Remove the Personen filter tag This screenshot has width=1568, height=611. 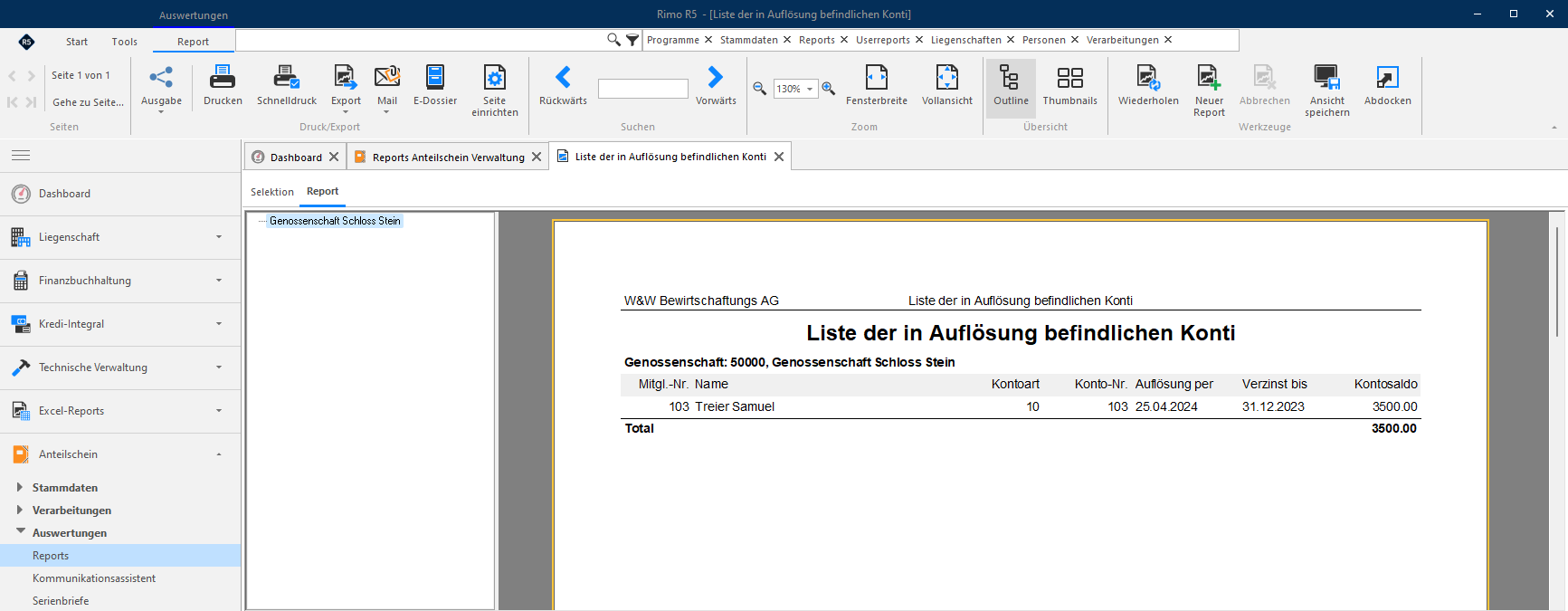tap(1075, 40)
